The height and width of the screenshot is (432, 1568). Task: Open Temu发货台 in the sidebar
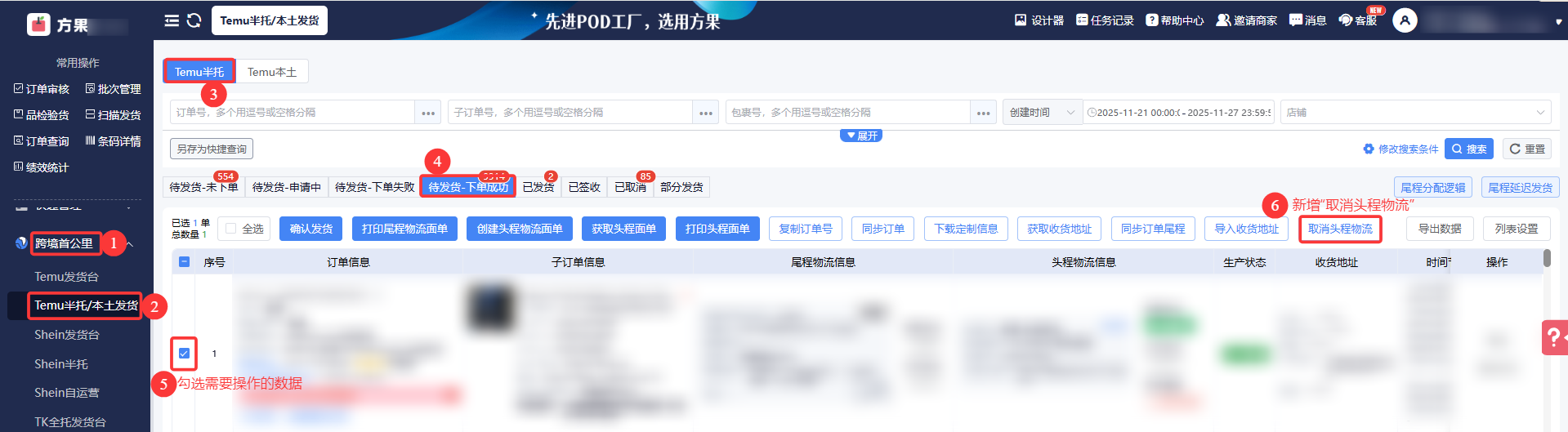tap(66, 277)
